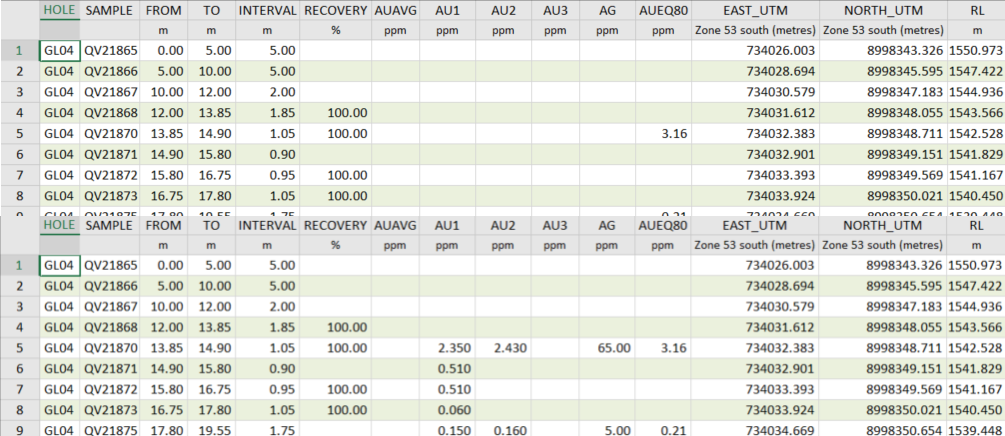Click the AG cell in lower row 9
This screenshot has width=1005, height=436.
pyautogui.click(x=607, y=429)
